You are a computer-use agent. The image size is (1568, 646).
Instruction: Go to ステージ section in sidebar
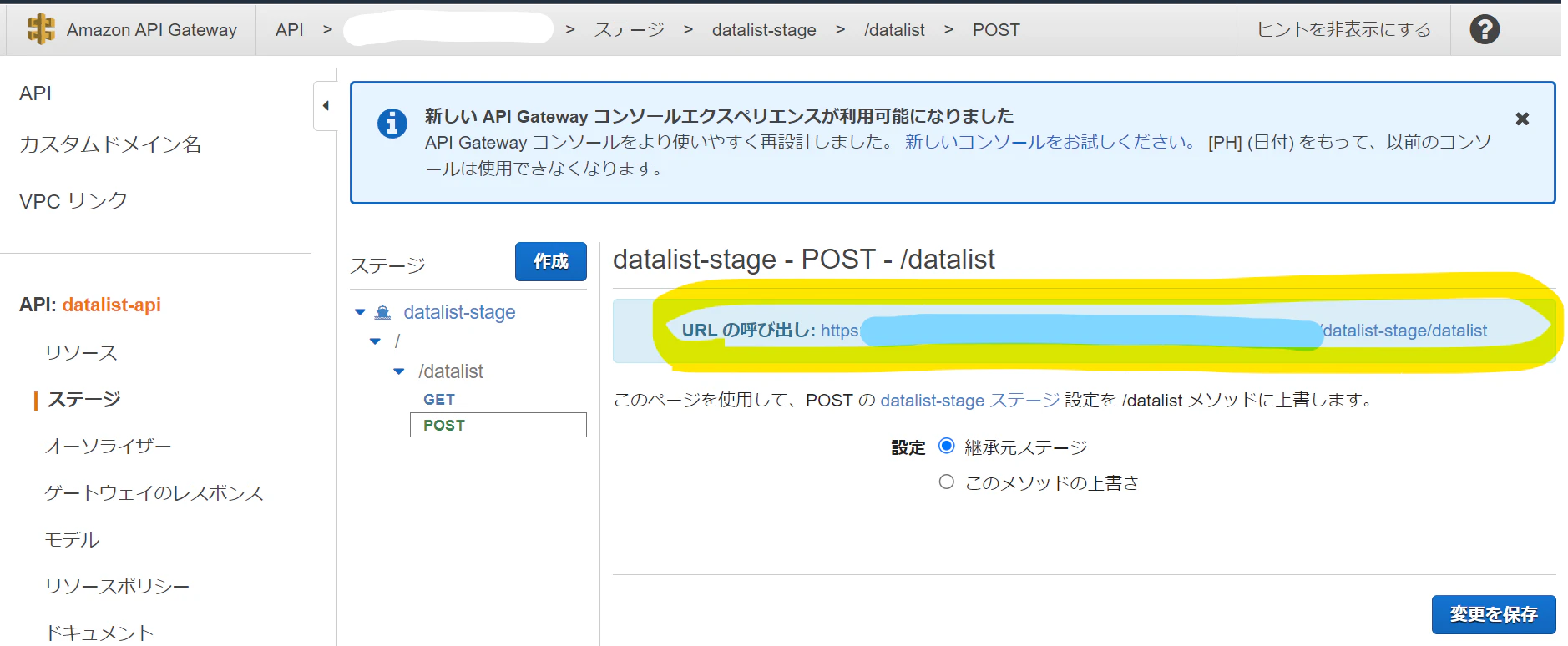(x=83, y=399)
